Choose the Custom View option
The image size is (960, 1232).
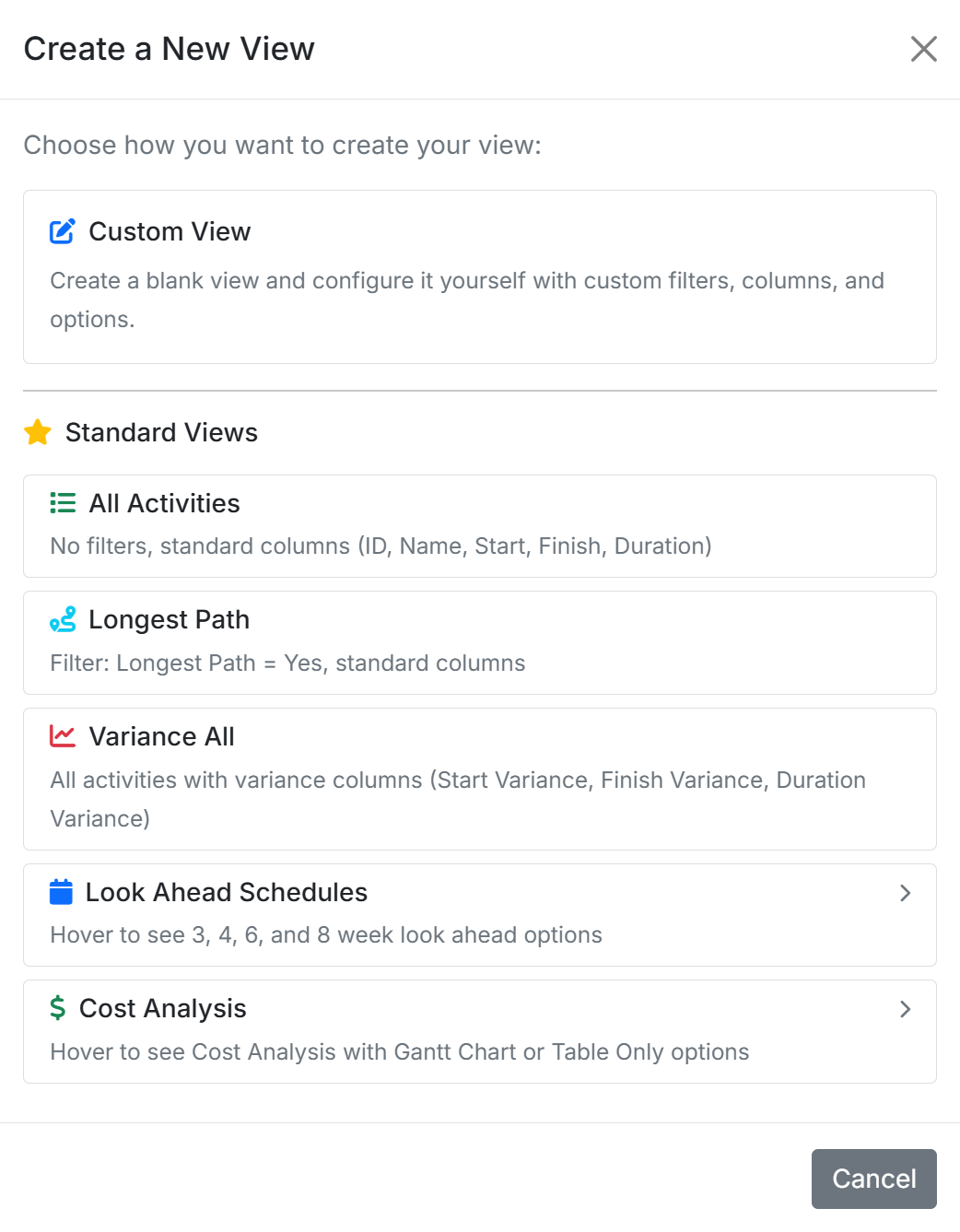click(x=479, y=276)
